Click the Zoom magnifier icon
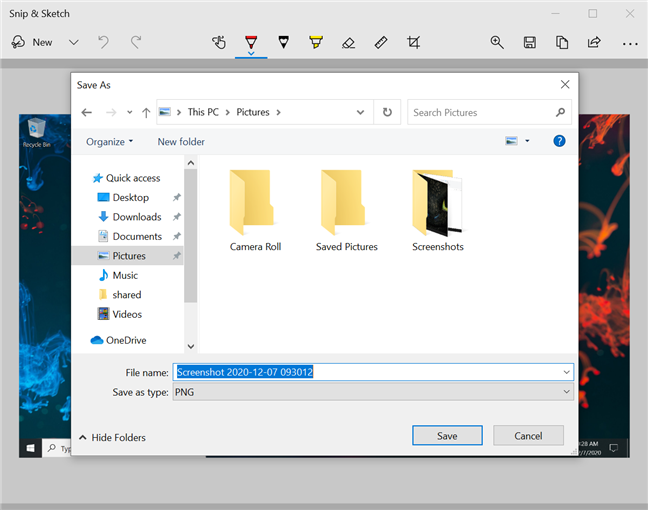The width and height of the screenshot is (648, 510). 497,42
